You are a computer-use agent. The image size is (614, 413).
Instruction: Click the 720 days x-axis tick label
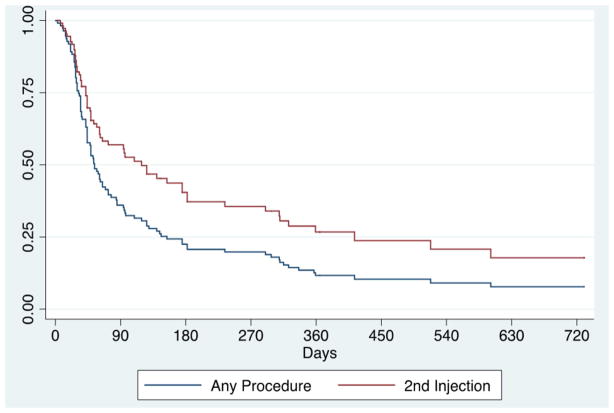coord(575,336)
